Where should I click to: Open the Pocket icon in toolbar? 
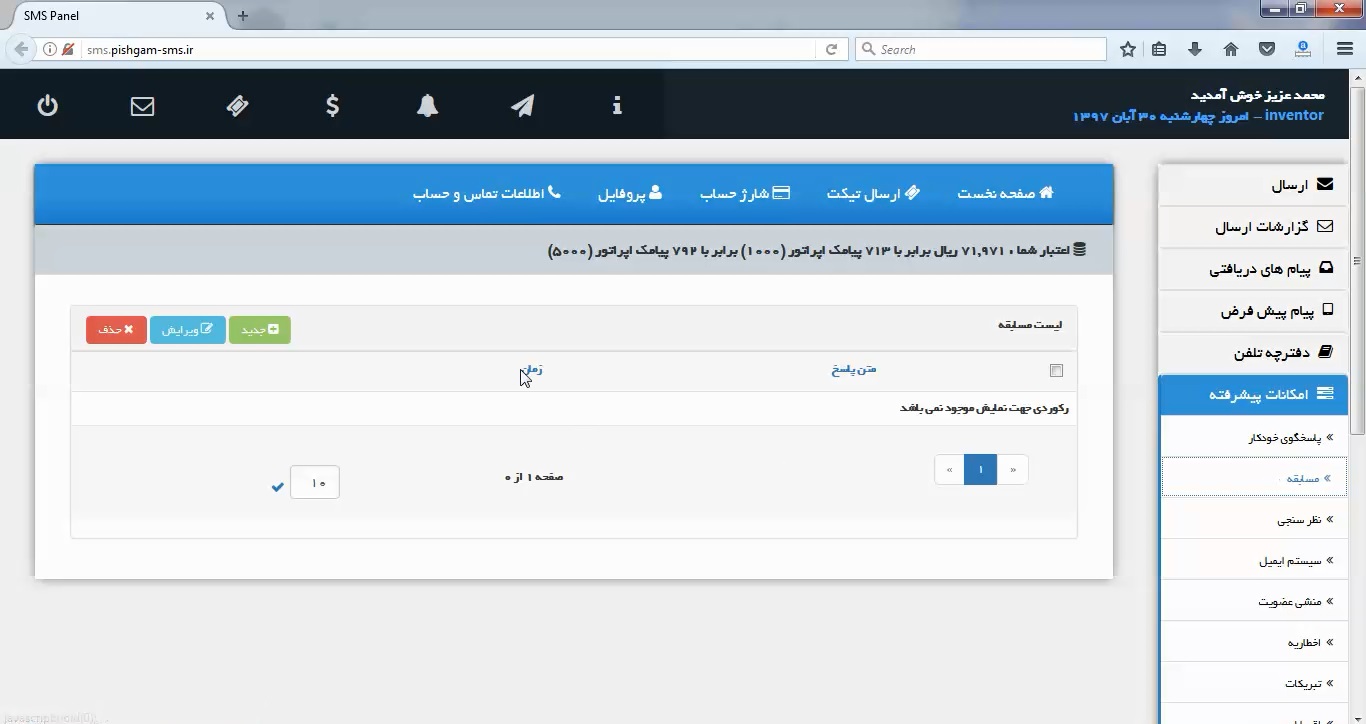1266,49
